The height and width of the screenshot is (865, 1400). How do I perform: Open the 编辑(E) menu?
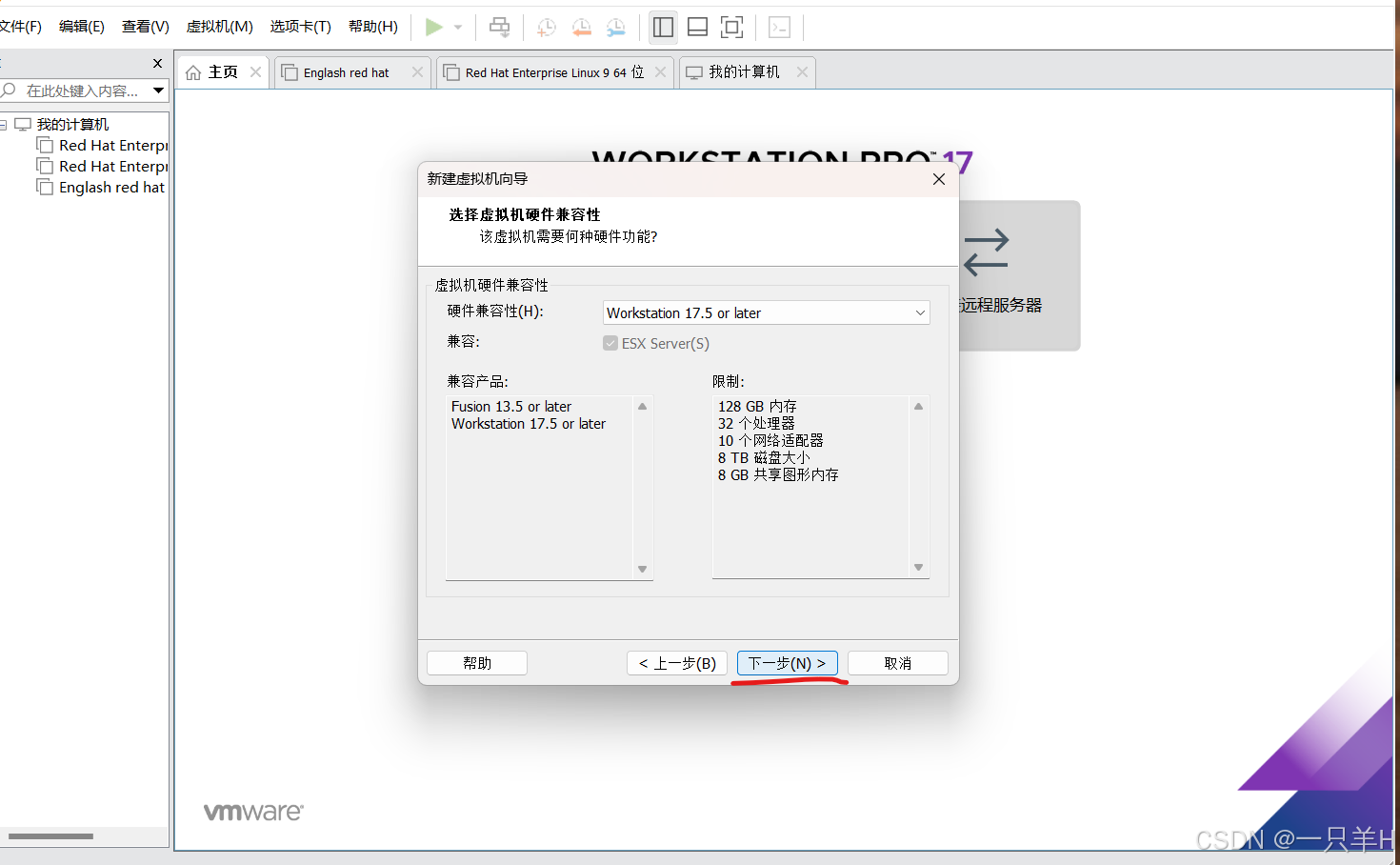tap(82, 27)
